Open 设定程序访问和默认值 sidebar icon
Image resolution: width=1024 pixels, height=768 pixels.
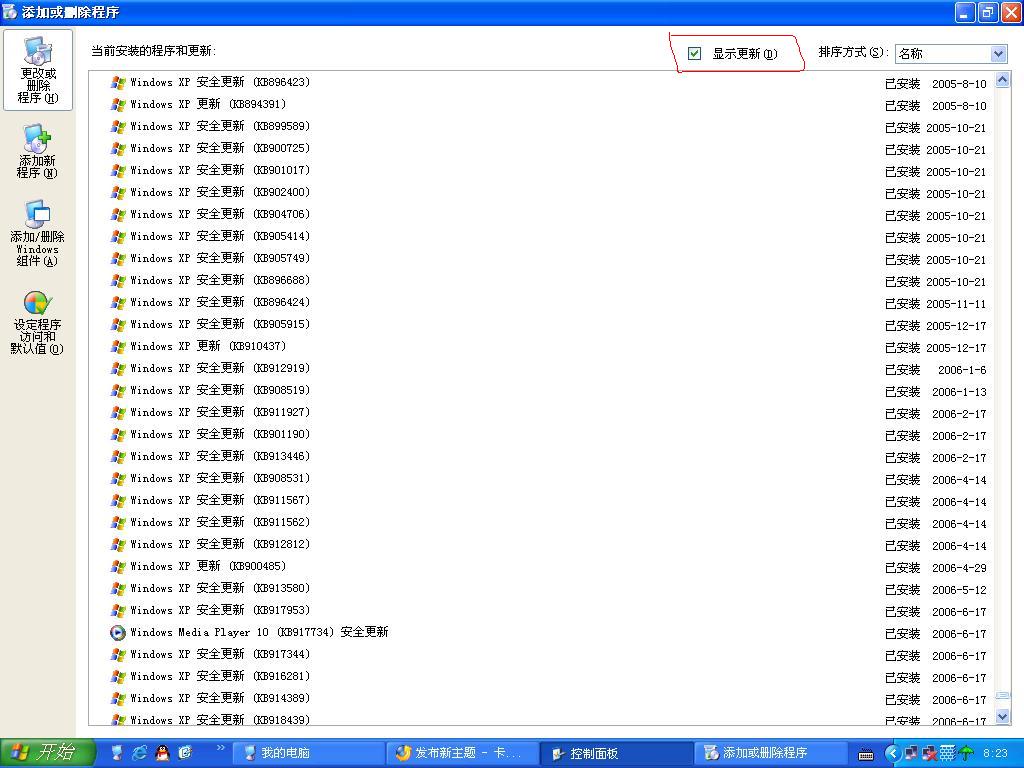pyautogui.click(x=37, y=323)
